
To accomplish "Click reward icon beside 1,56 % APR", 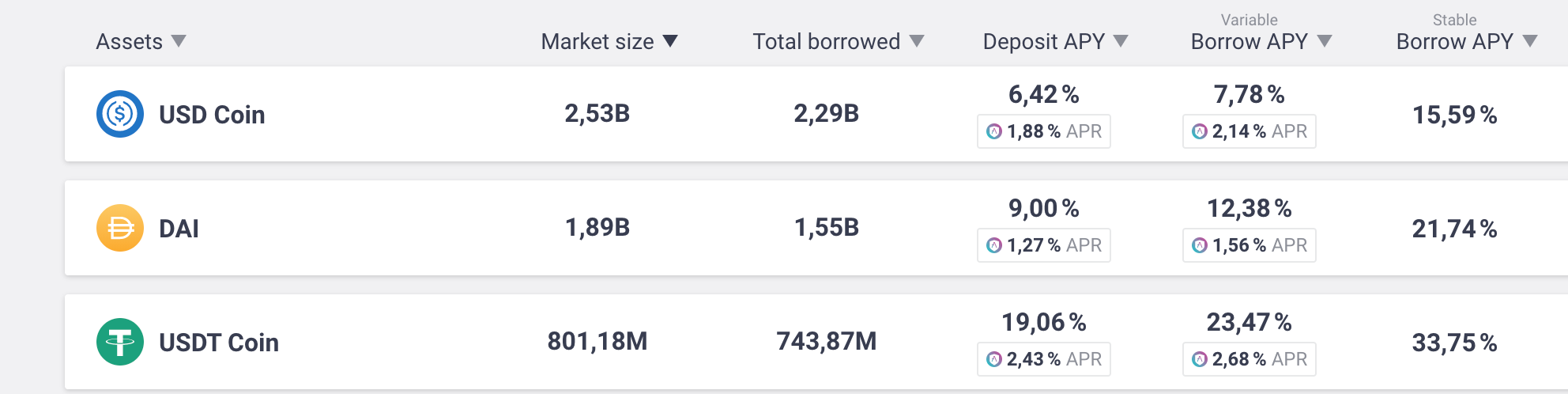I will click(x=1200, y=245).
